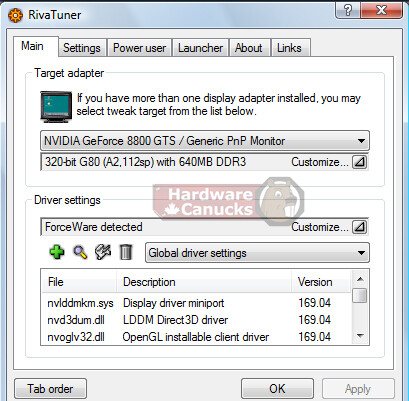Click the magnifying glass icon
Screen dimensions: 409x401
(x=80, y=252)
